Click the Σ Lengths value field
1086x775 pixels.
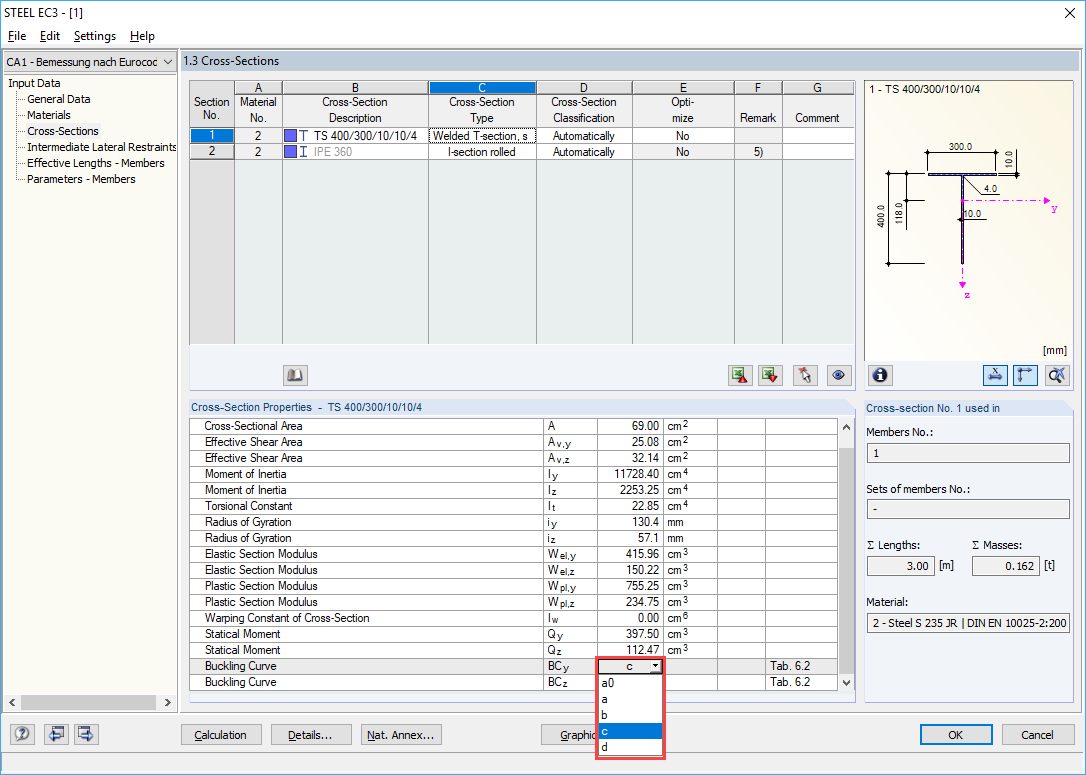[x=901, y=566]
